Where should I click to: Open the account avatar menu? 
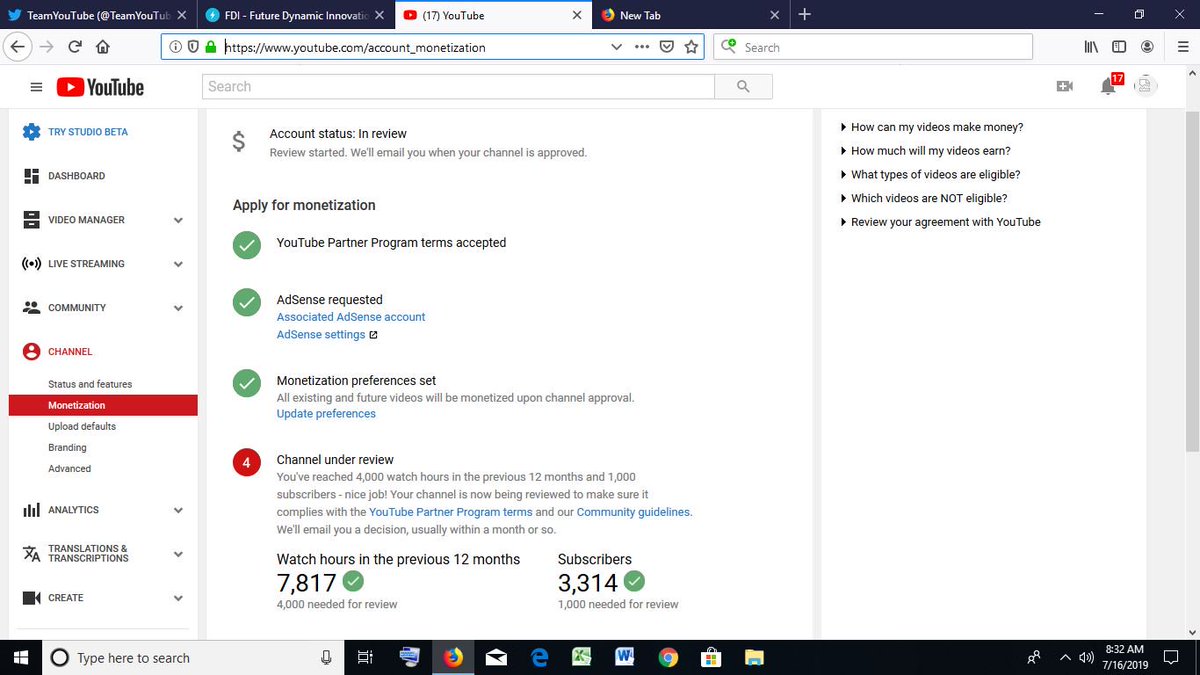coord(1146,87)
